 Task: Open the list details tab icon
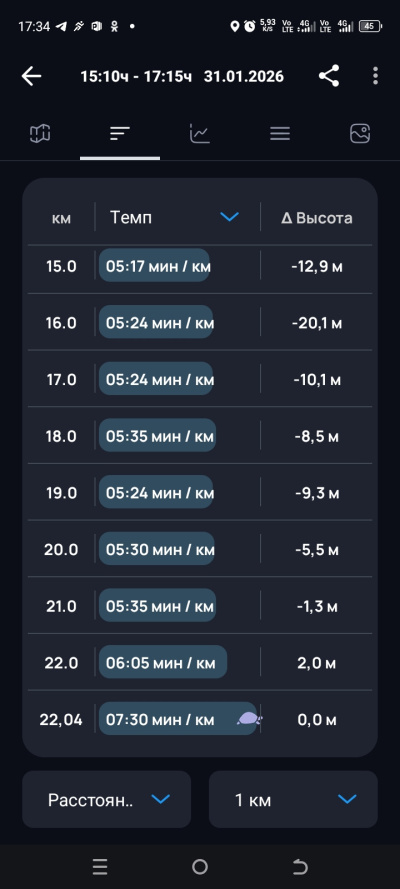(280, 134)
